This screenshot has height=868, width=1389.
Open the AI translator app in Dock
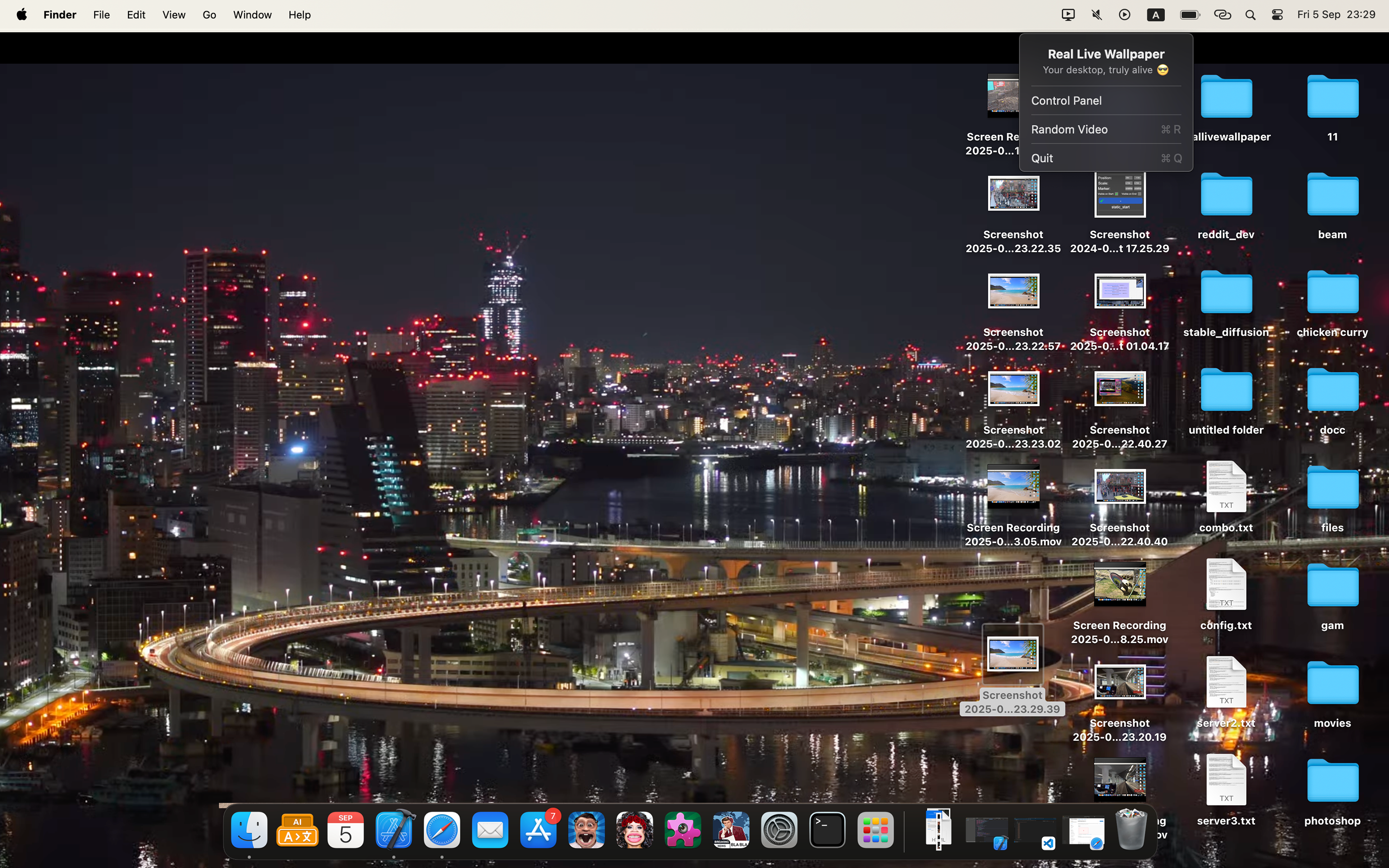[x=297, y=829]
